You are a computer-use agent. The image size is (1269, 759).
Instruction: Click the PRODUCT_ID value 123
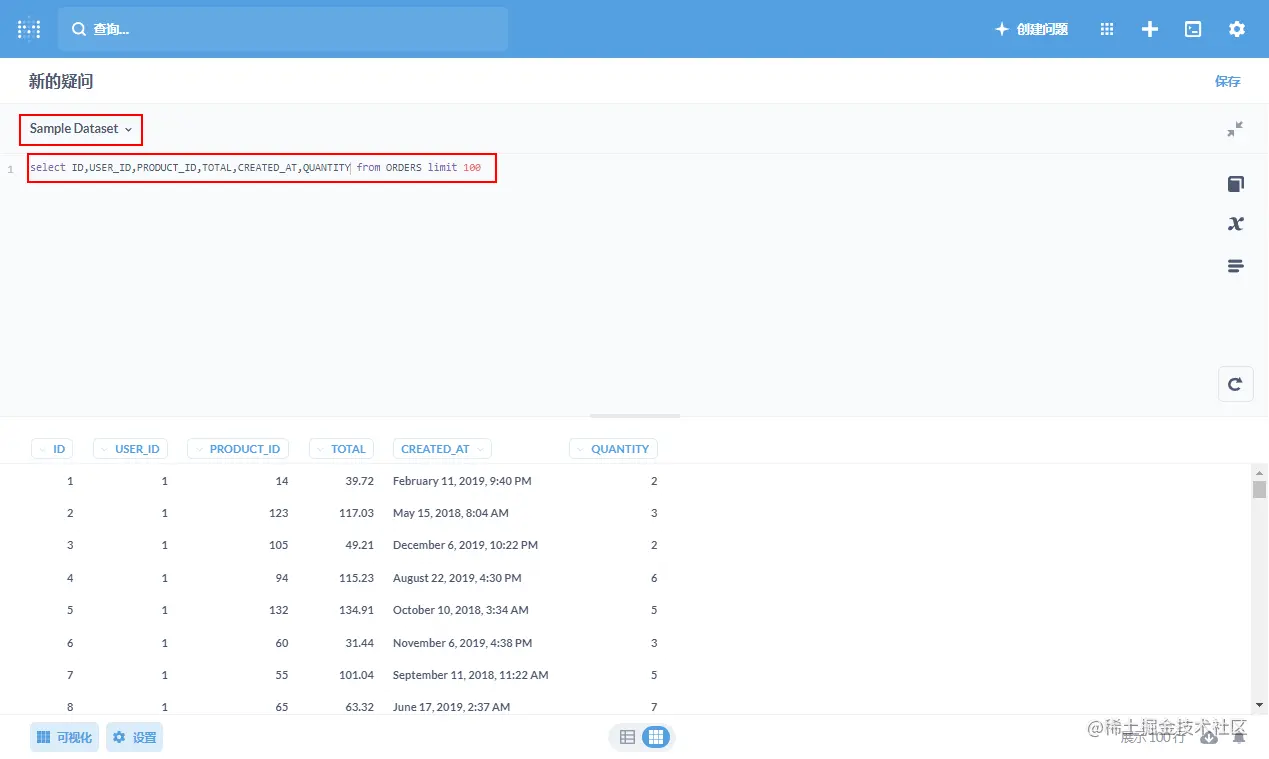(278, 513)
